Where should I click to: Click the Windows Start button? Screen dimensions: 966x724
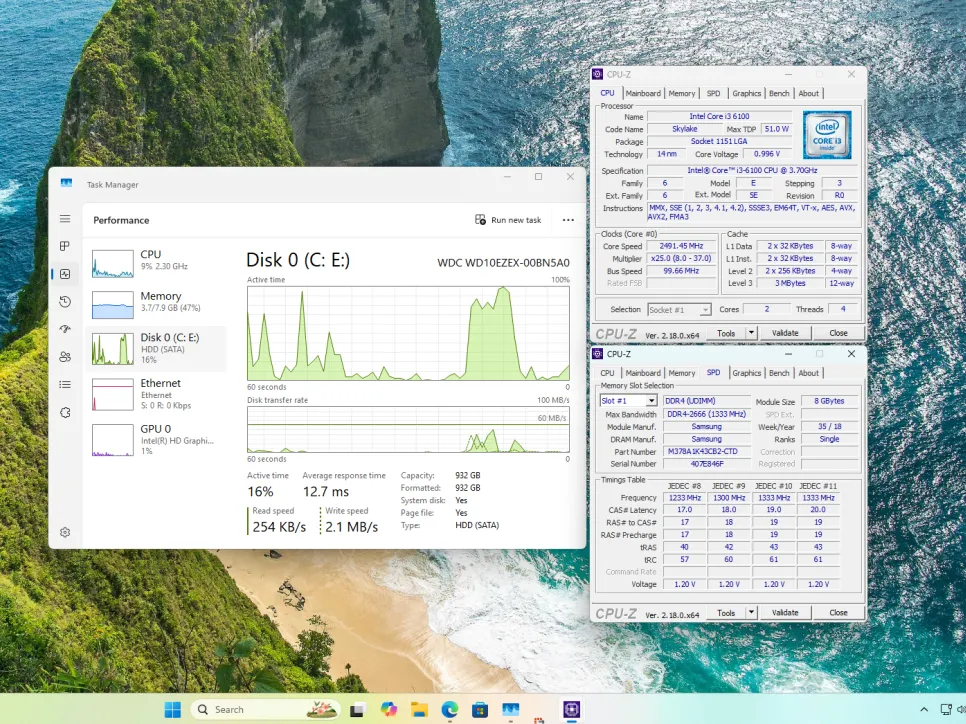click(173, 709)
